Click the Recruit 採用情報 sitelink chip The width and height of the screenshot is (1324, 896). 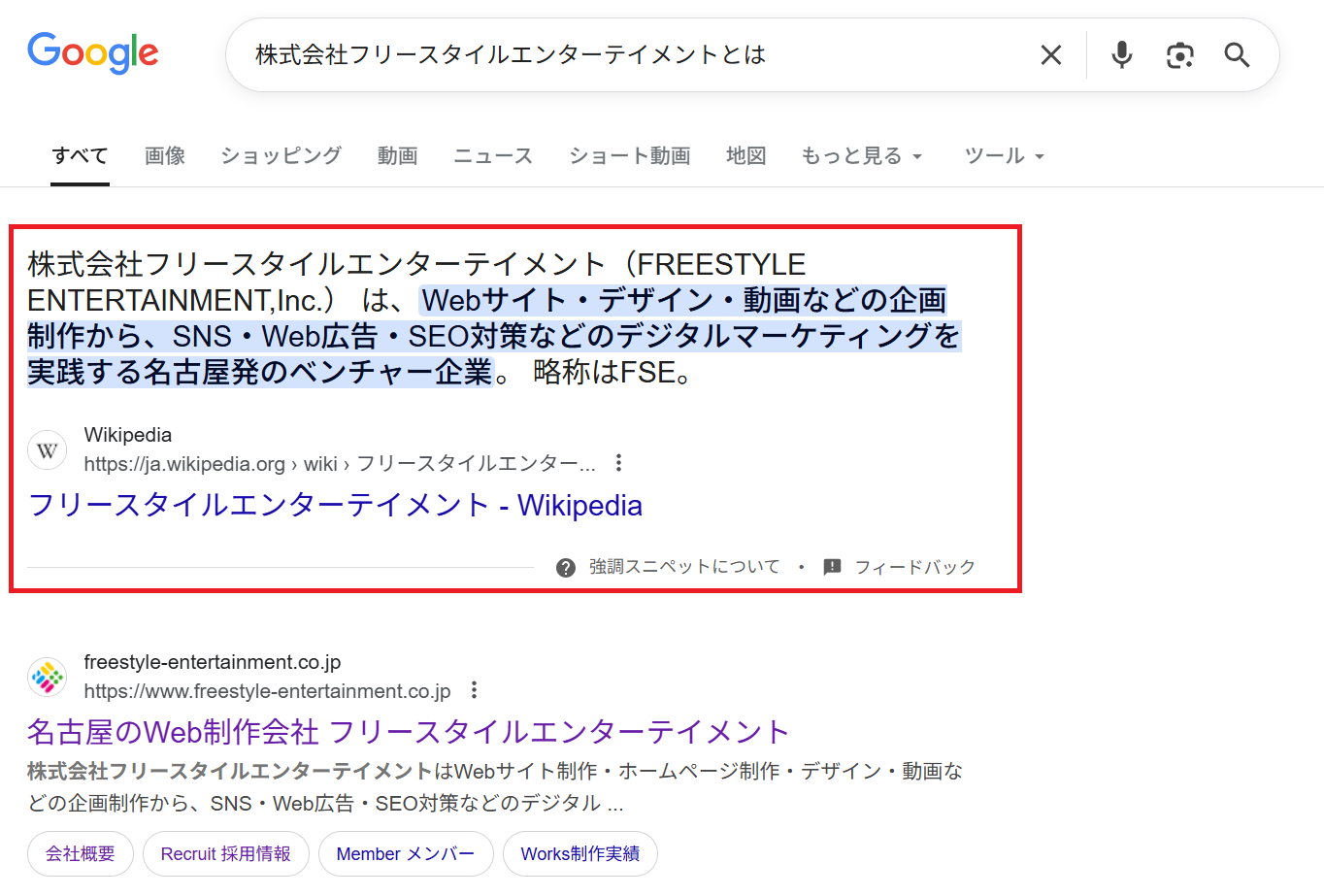[x=225, y=854]
